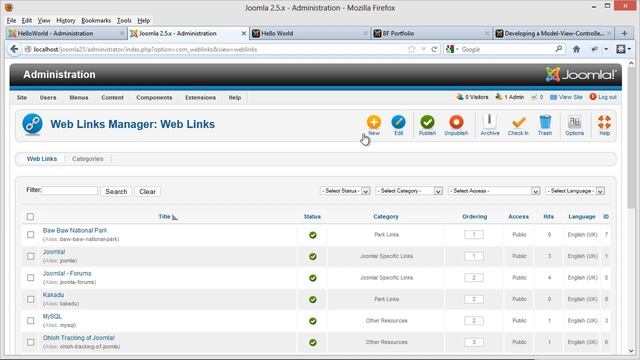Click the Filter text input field
Viewport: 640px width, 360px height.
click(70, 191)
